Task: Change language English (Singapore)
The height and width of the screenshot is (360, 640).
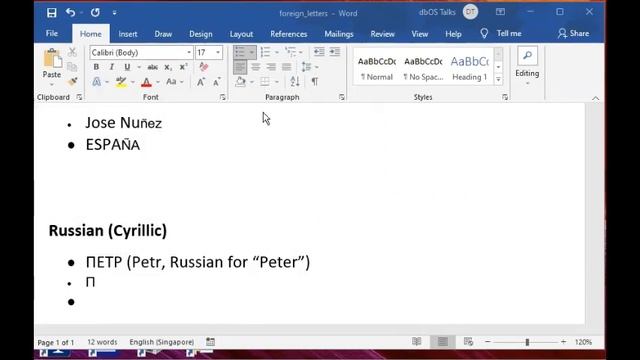Action: coord(162,342)
